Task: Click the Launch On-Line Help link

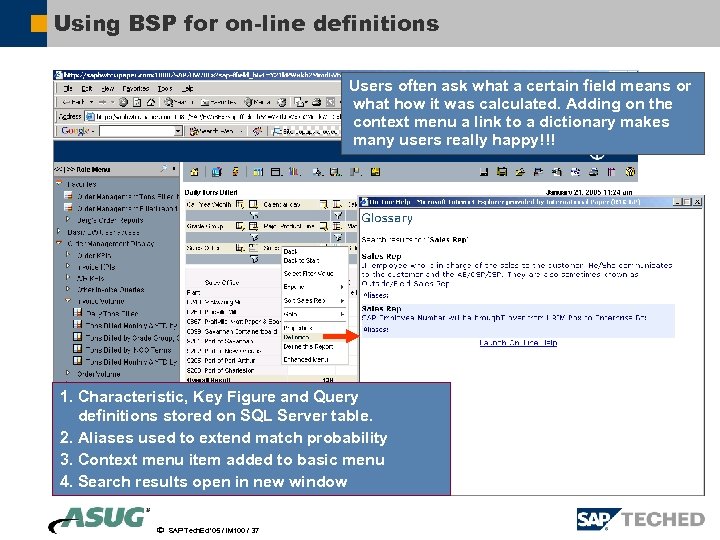Action: point(518,343)
